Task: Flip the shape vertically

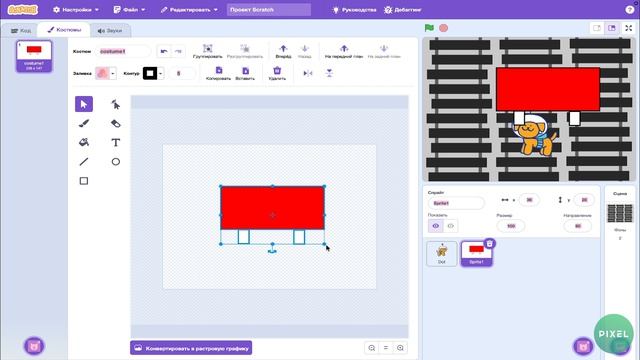Action: point(329,73)
